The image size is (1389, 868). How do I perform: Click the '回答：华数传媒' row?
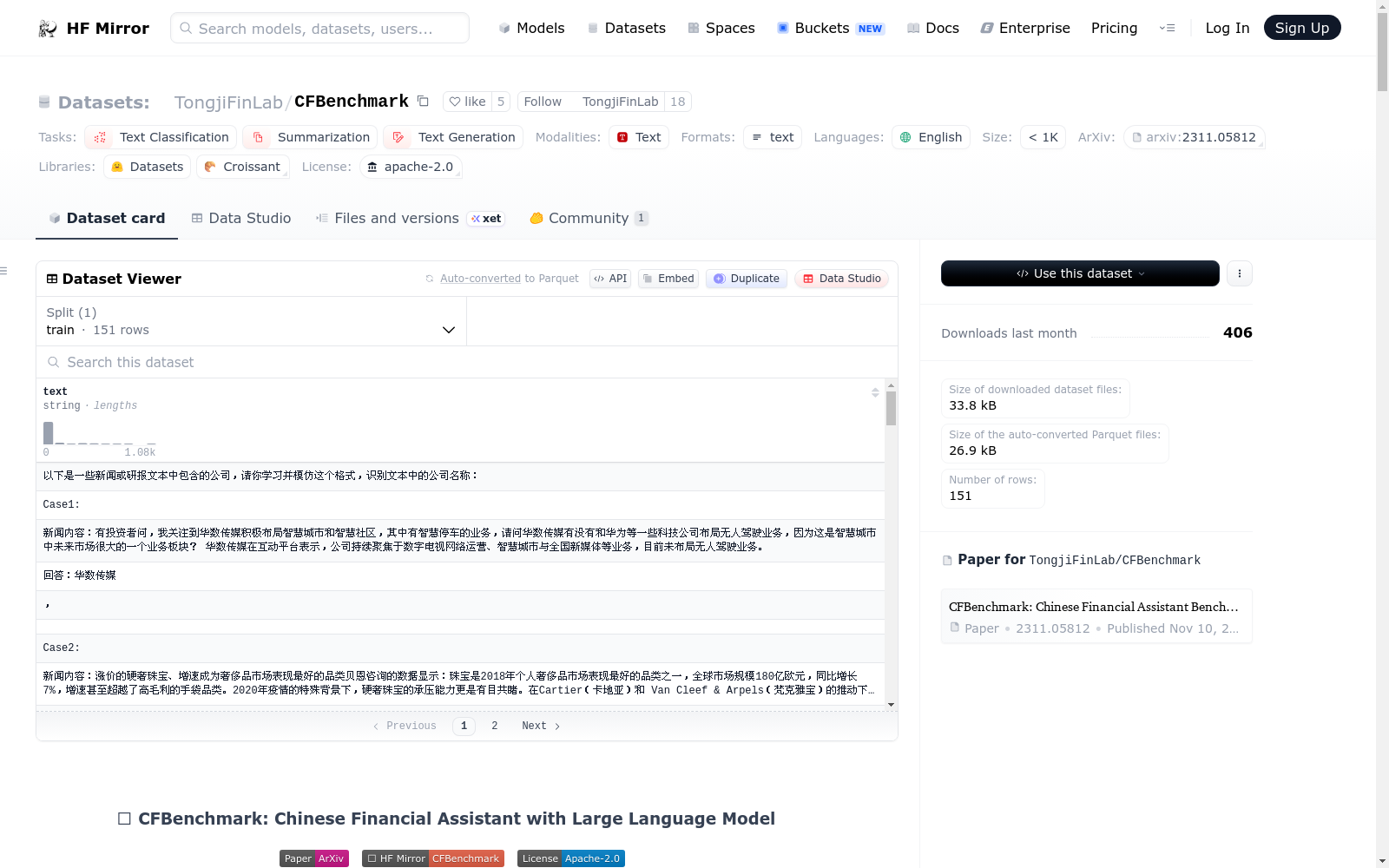click(x=460, y=575)
